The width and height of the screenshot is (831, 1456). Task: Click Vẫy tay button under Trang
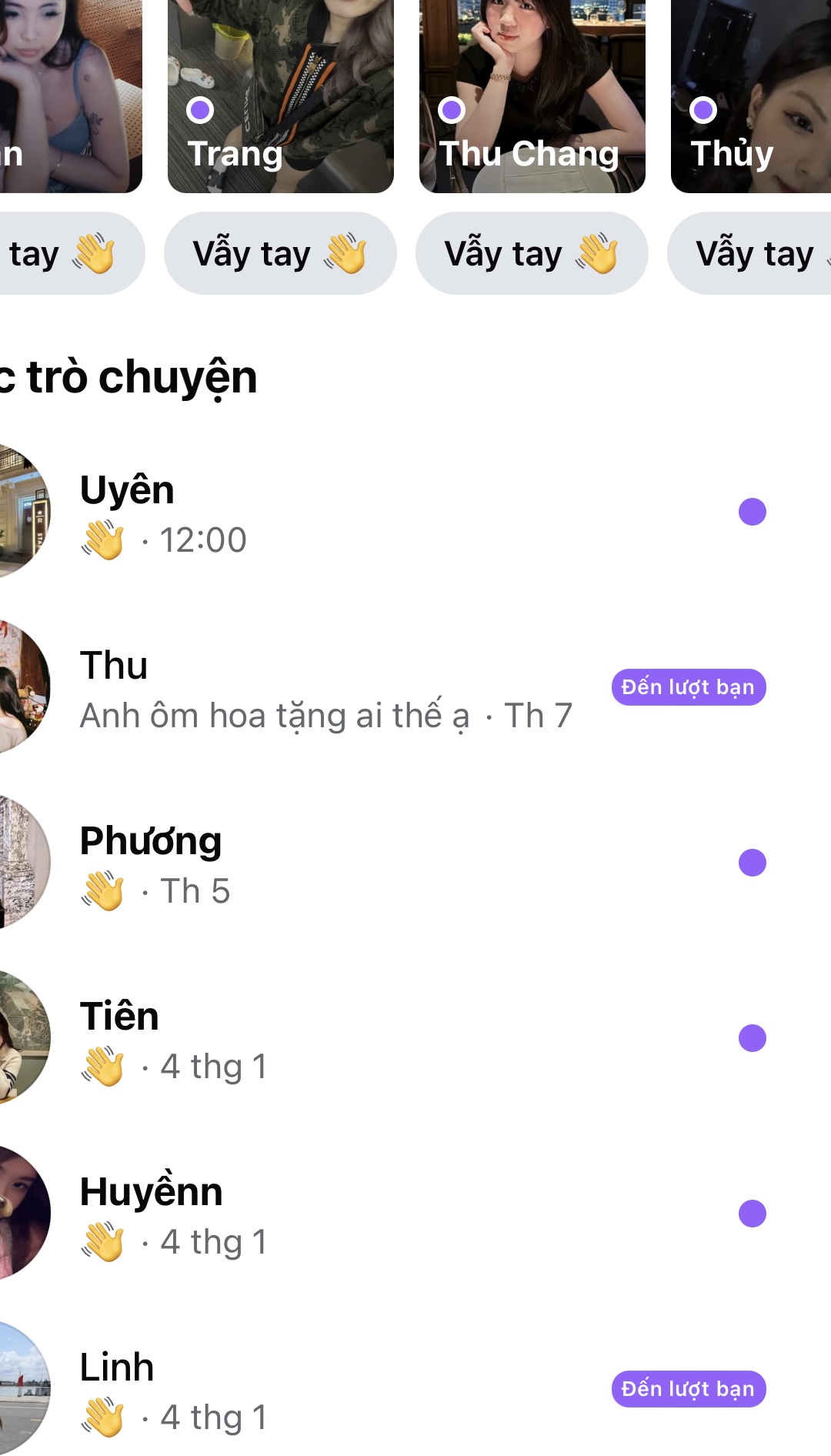(x=280, y=253)
